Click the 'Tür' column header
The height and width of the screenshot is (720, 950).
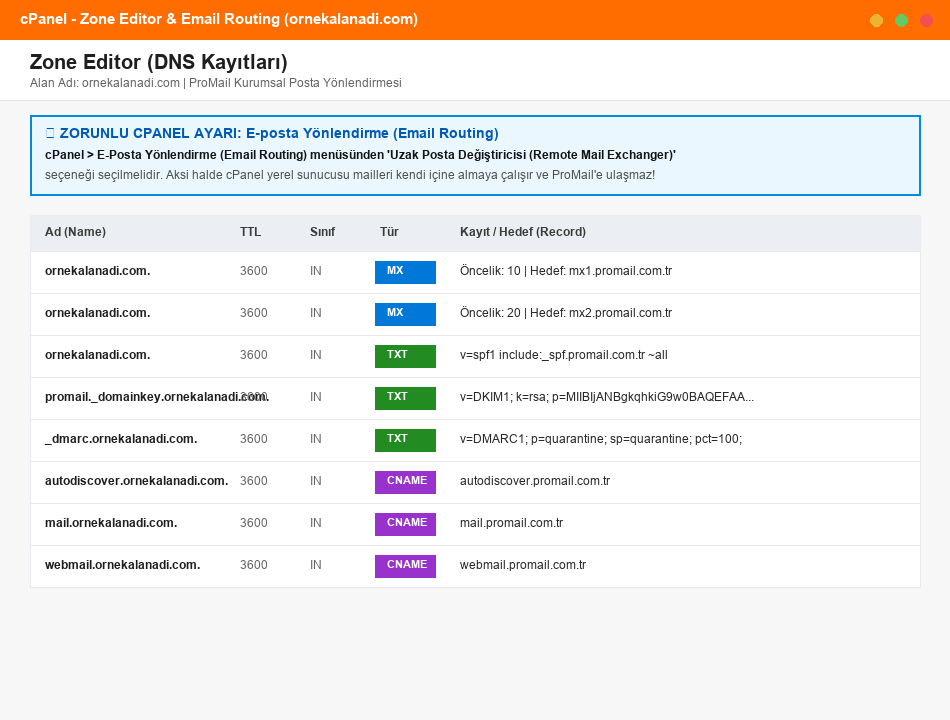[x=389, y=232]
